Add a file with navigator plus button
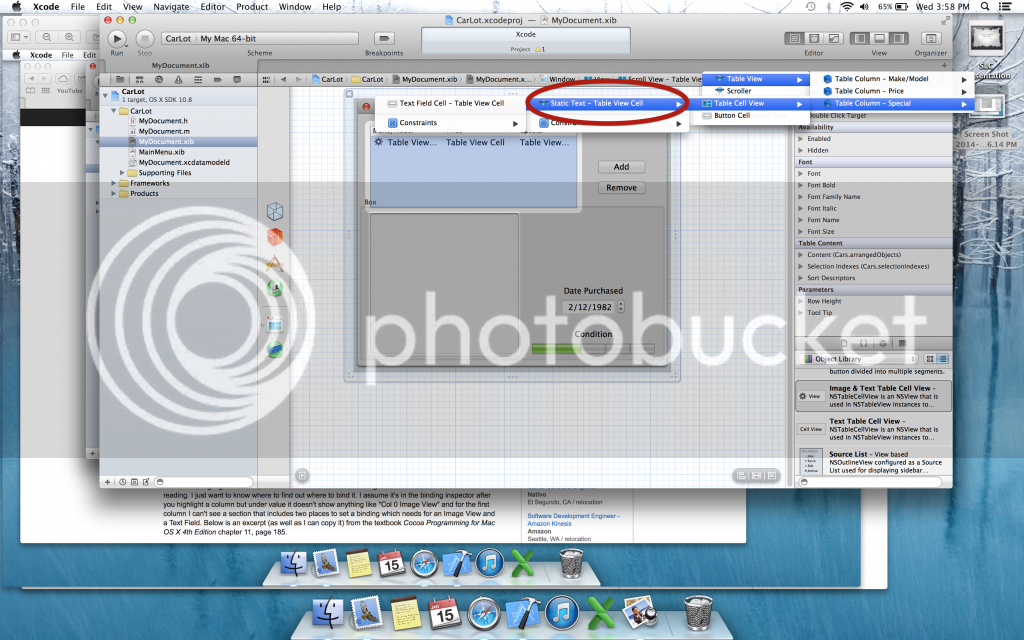The image size is (1024, 640). [x=108, y=482]
